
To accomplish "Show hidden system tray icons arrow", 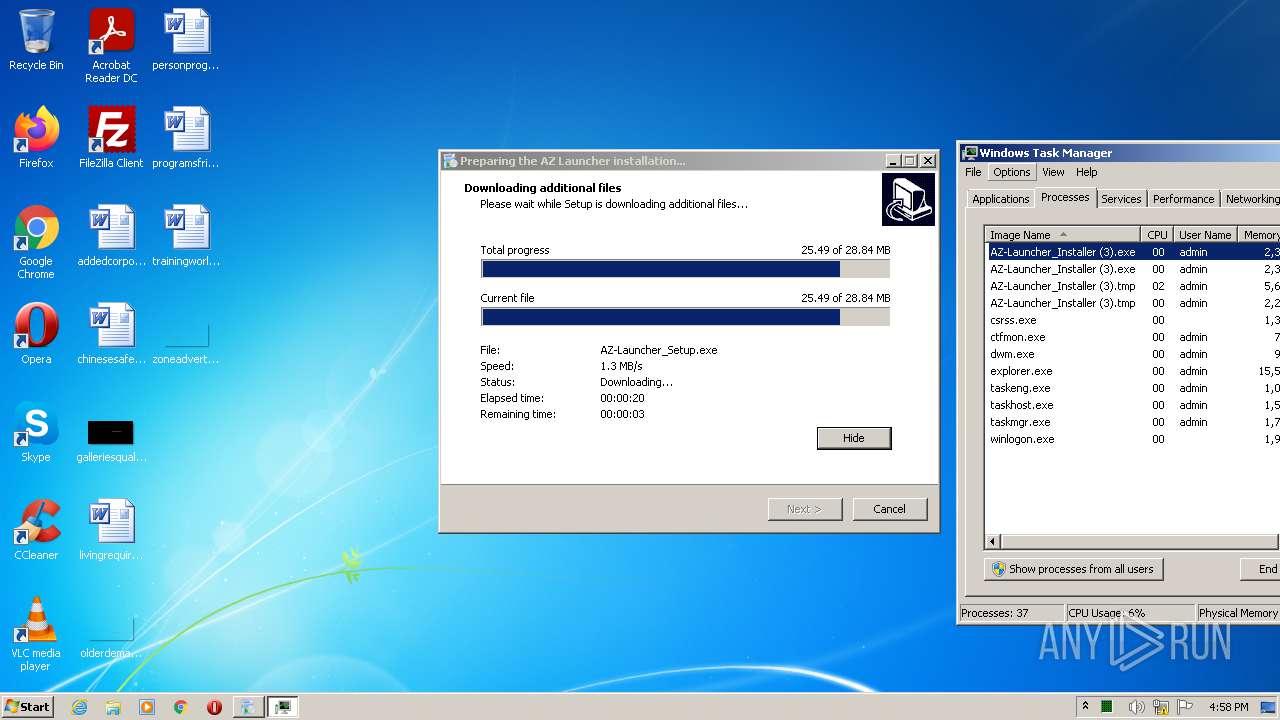I will pos(1085,707).
